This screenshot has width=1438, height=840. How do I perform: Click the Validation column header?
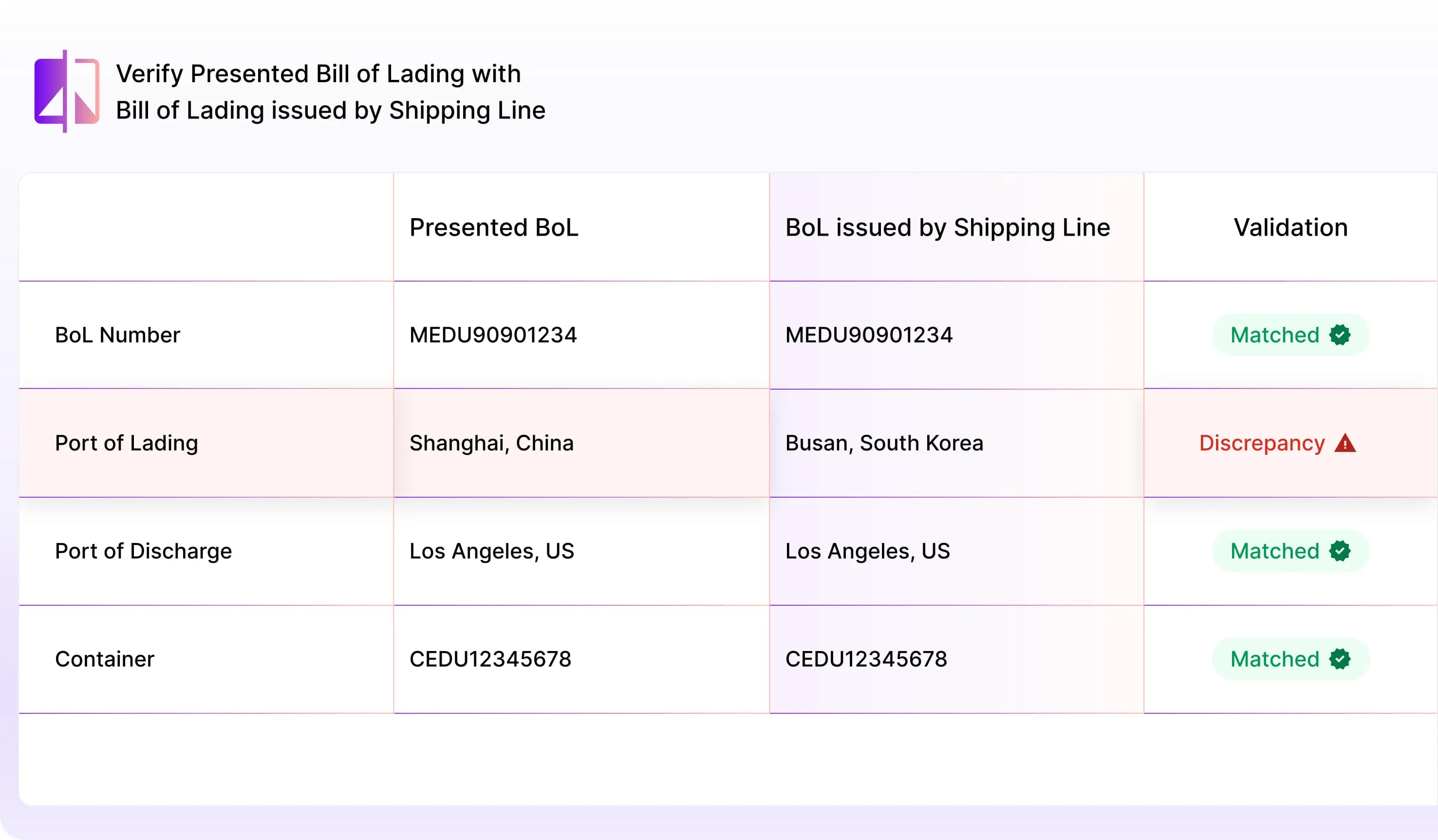tap(1290, 228)
